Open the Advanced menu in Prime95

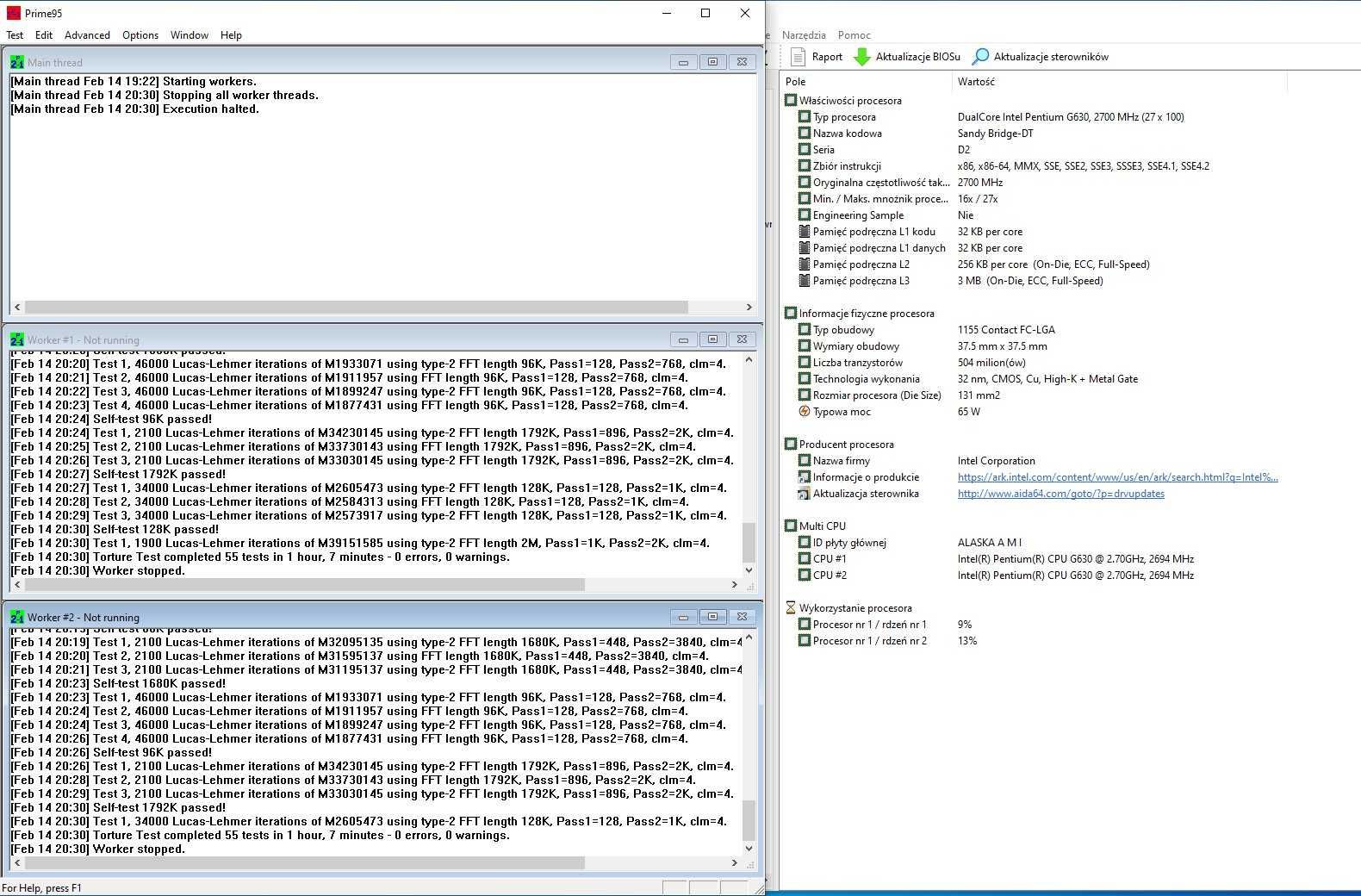[x=87, y=35]
